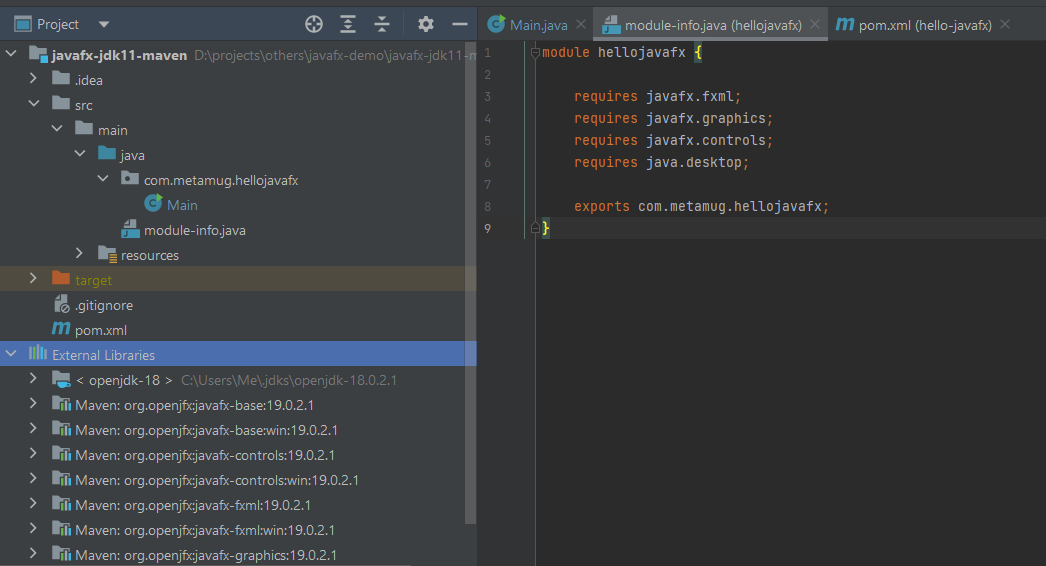Viewport: 1046px width, 566px height.
Task: Click the fold end marker at line 9
Action: pyautogui.click(x=535, y=228)
